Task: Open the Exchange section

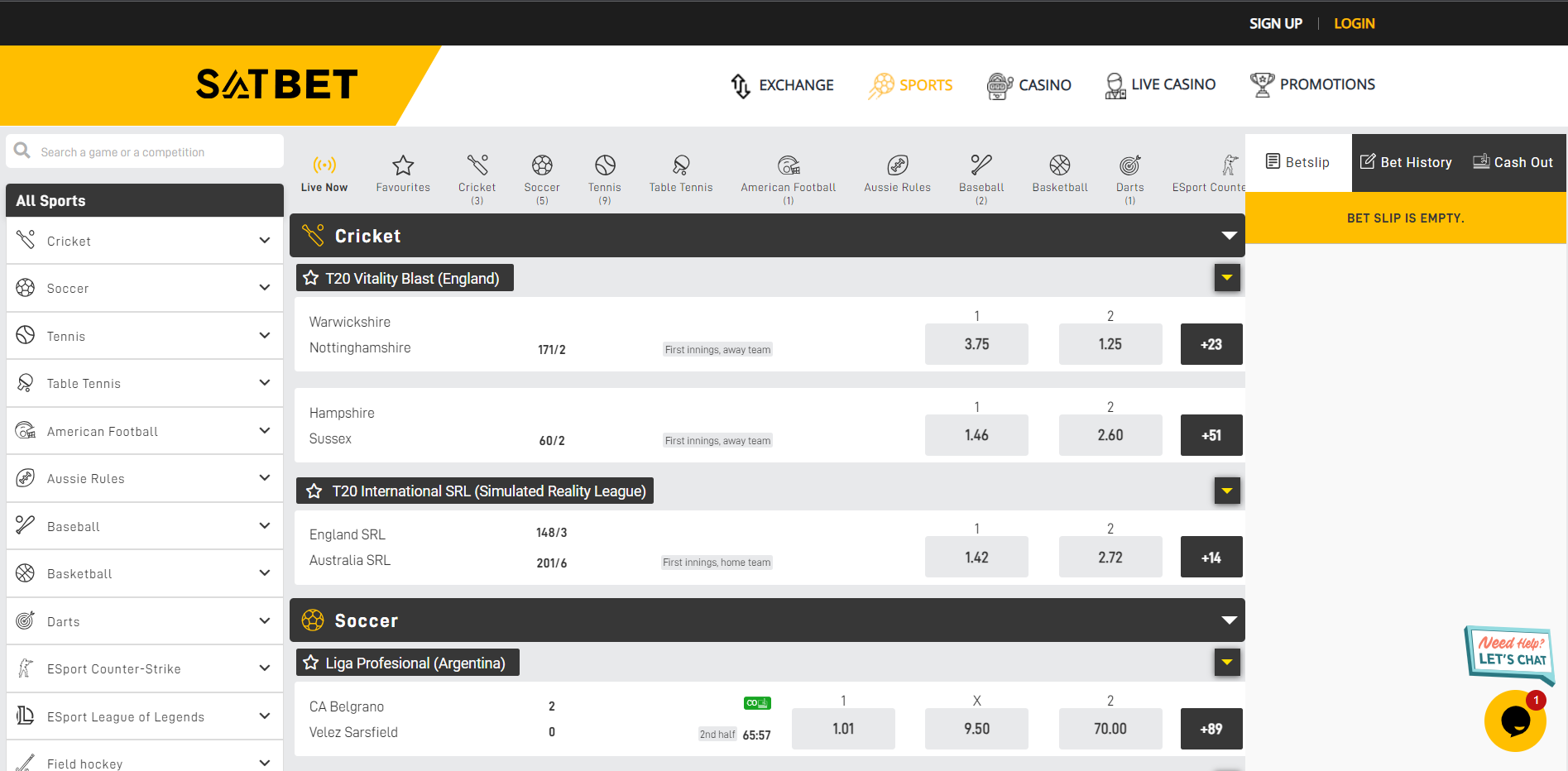Action: click(x=782, y=85)
